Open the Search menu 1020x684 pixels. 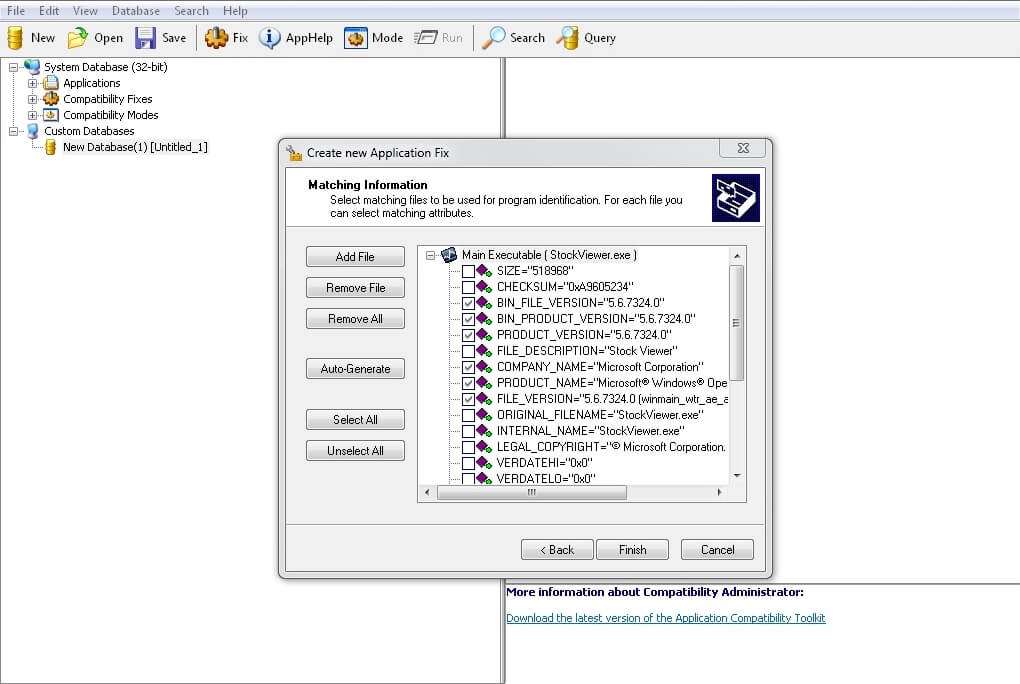click(x=191, y=10)
